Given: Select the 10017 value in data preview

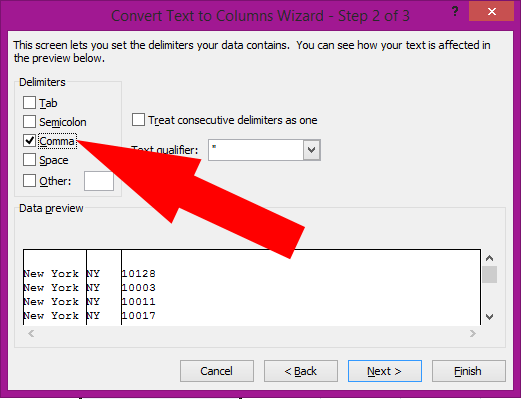Looking at the screenshot, I should [x=138, y=316].
